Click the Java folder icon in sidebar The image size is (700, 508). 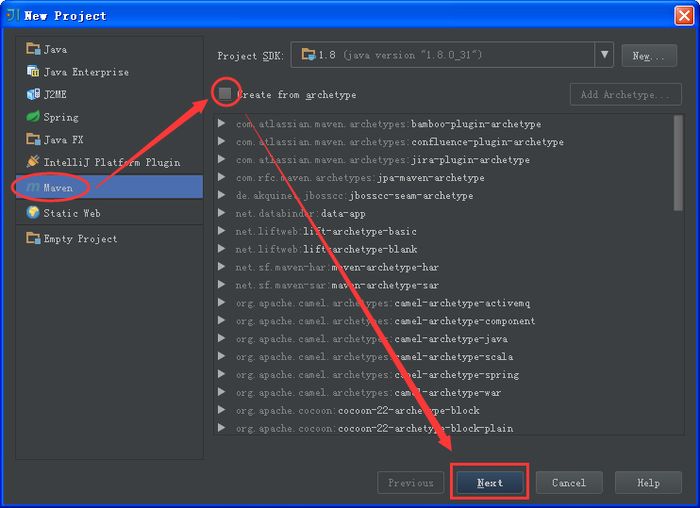tap(33, 49)
